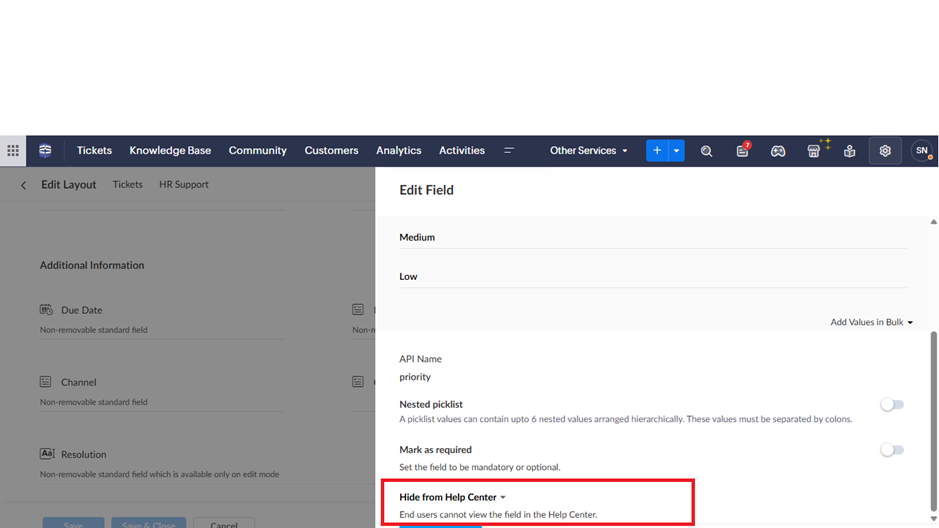The width and height of the screenshot is (939, 528).
Task: Go back using Edit Layout arrow
Action: (24, 185)
